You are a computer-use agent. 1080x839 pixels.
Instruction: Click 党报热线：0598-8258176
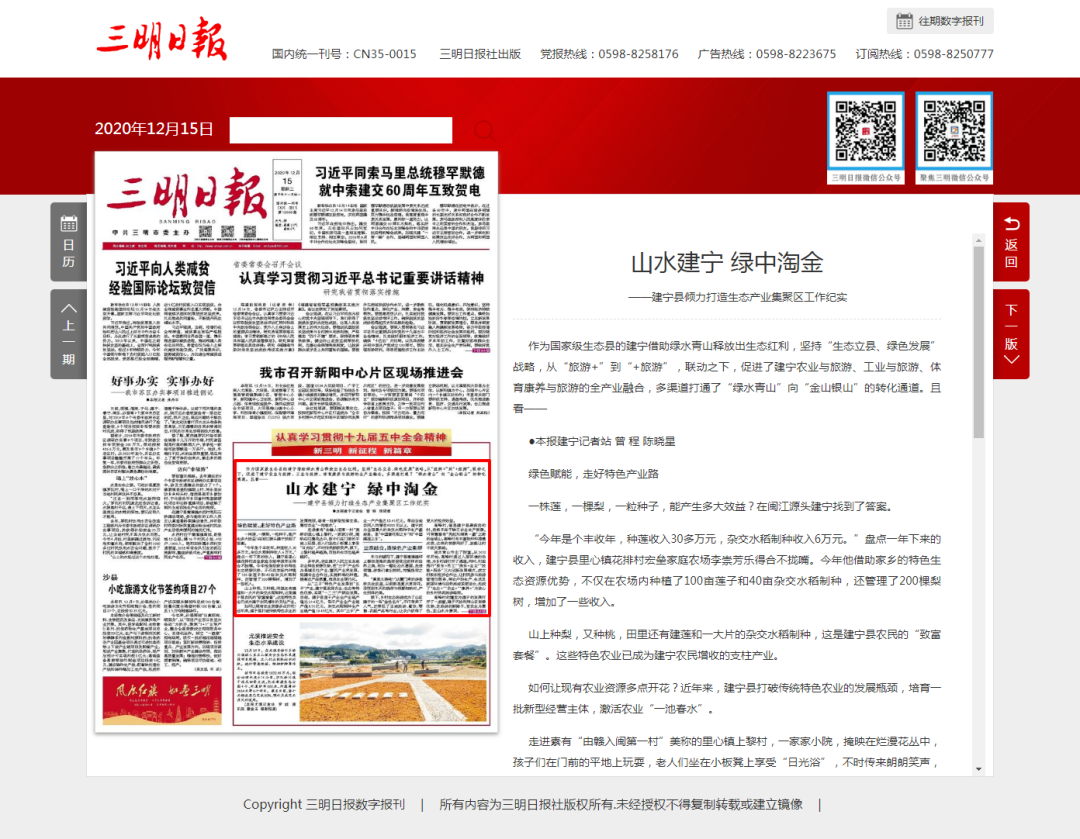[x=610, y=54]
